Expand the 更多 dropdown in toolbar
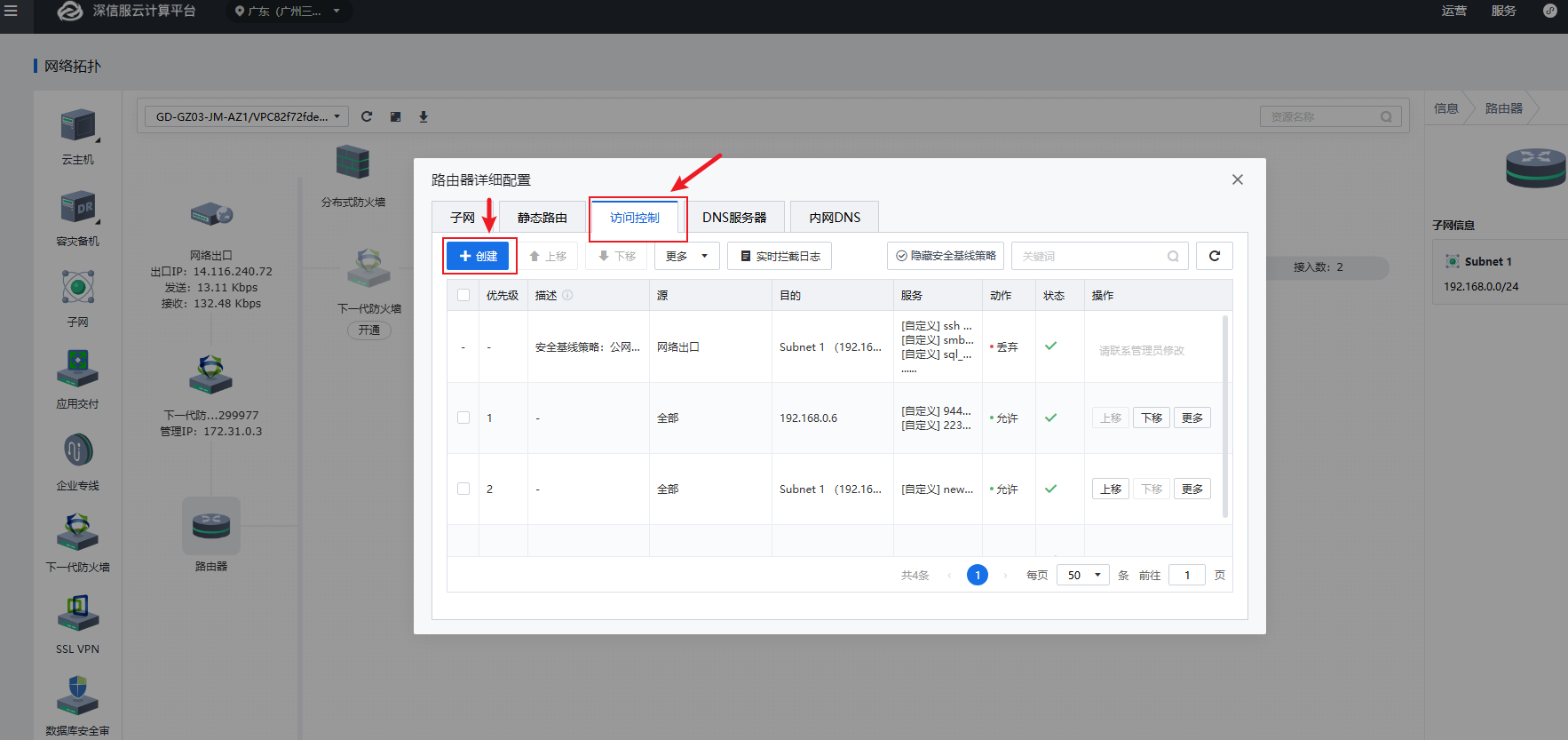Screen dimensions: 1568x740 tap(686, 256)
